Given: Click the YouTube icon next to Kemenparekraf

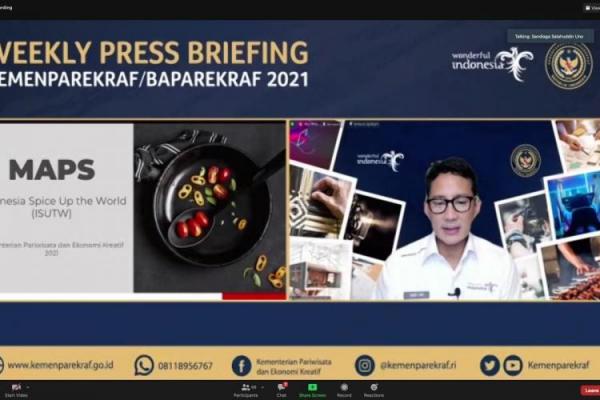Looking at the screenshot, I should click(512, 365).
